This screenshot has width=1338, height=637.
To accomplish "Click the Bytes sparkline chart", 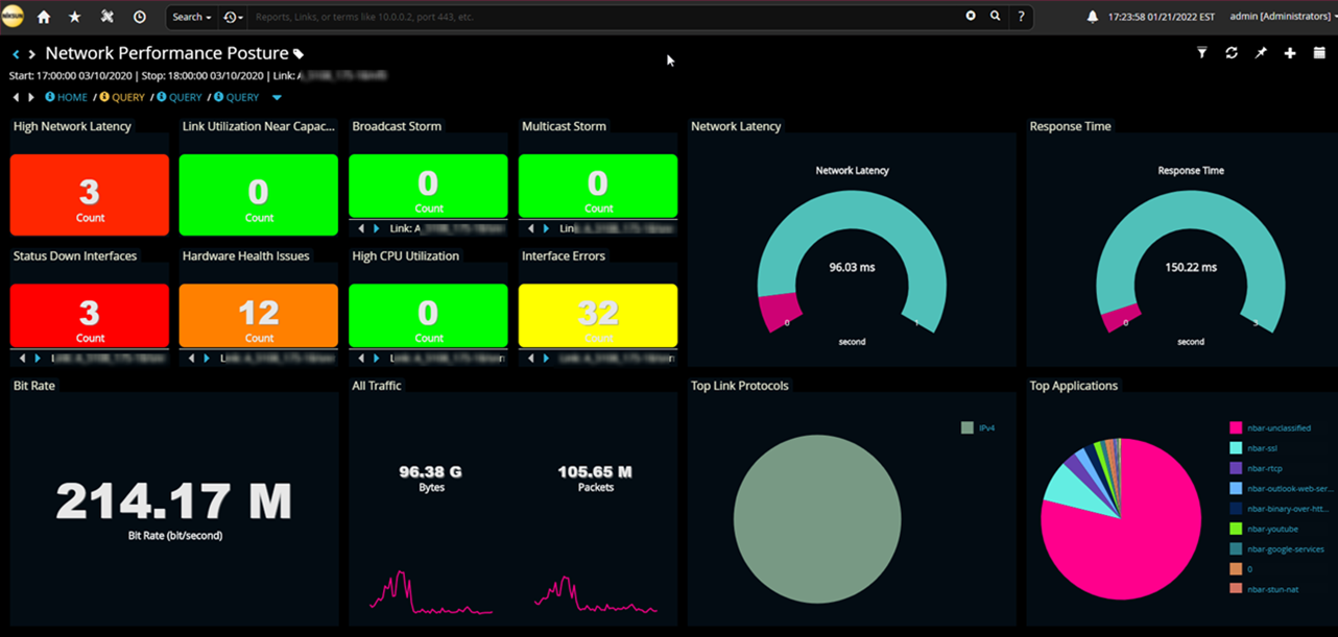I will coord(431,592).
